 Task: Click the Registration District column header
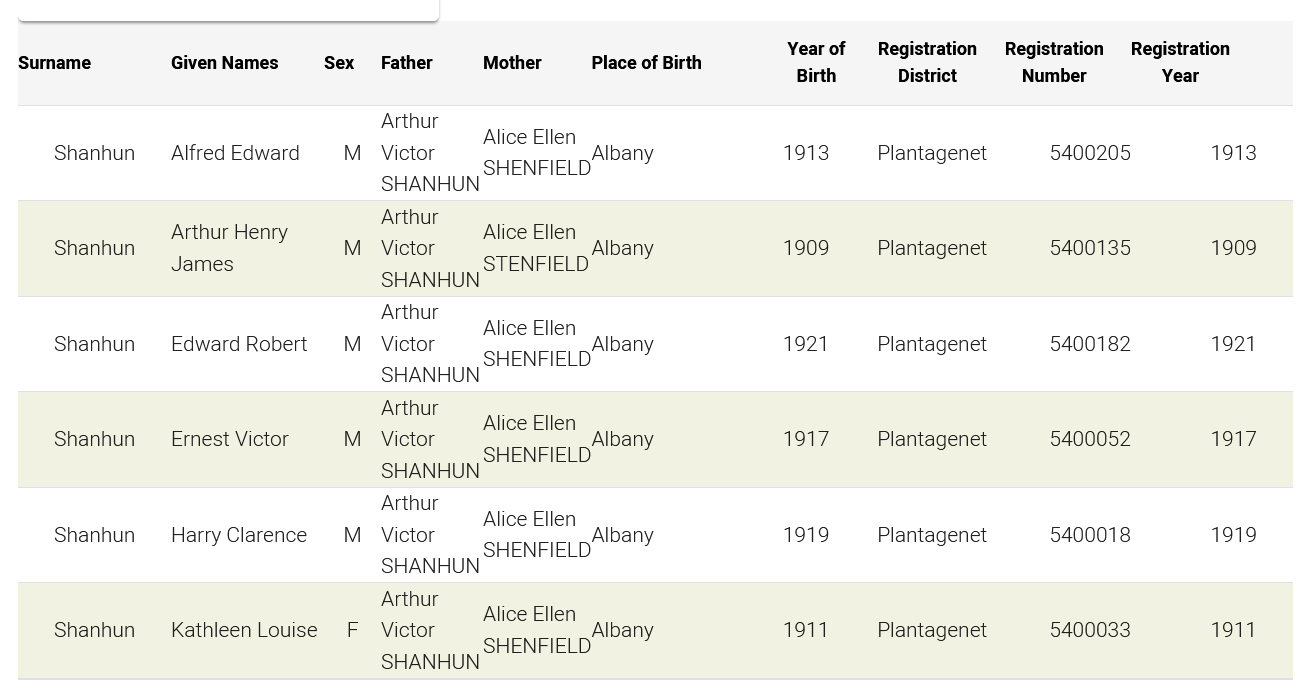[927, 62]
